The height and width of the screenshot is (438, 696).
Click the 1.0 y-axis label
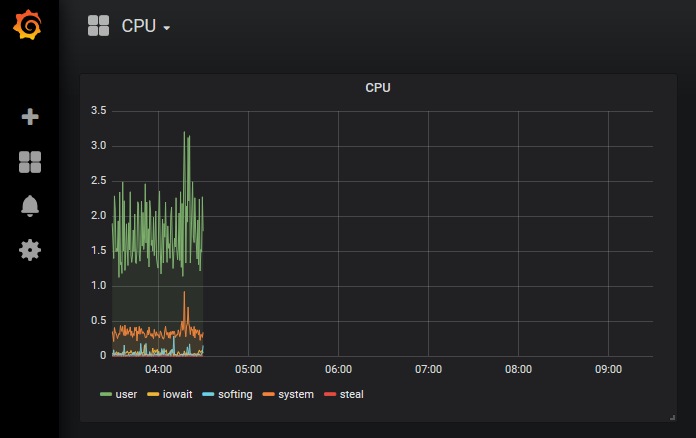[x=99, y=286]
